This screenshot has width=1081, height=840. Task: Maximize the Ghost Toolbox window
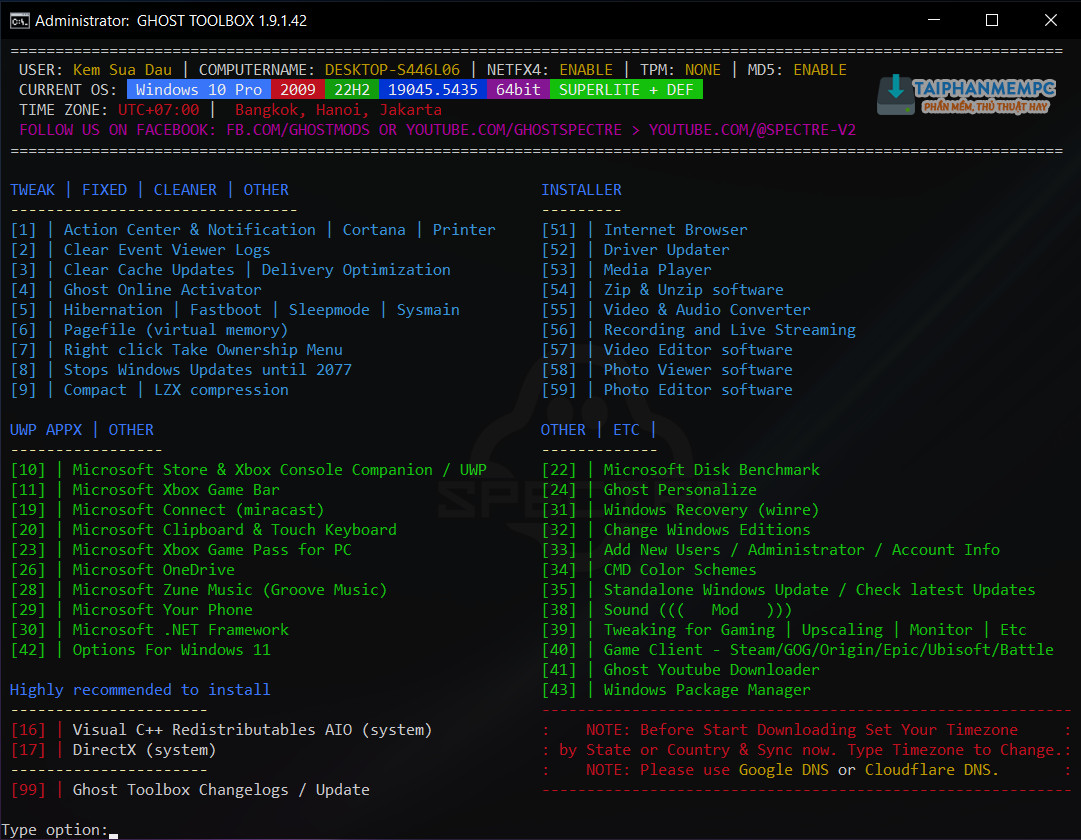coord(991,20)
